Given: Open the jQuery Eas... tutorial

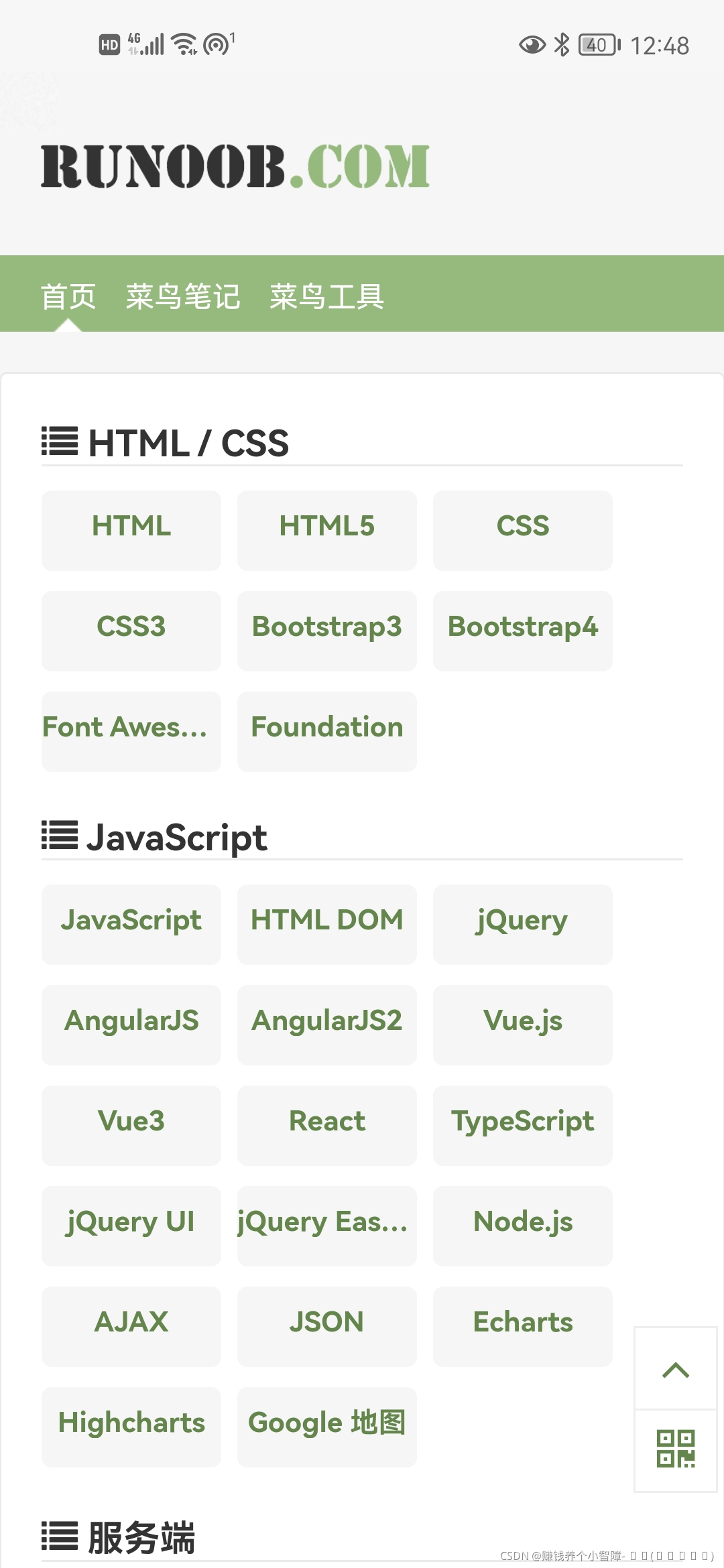Looking at the screenshot, I should point(327,1226).
